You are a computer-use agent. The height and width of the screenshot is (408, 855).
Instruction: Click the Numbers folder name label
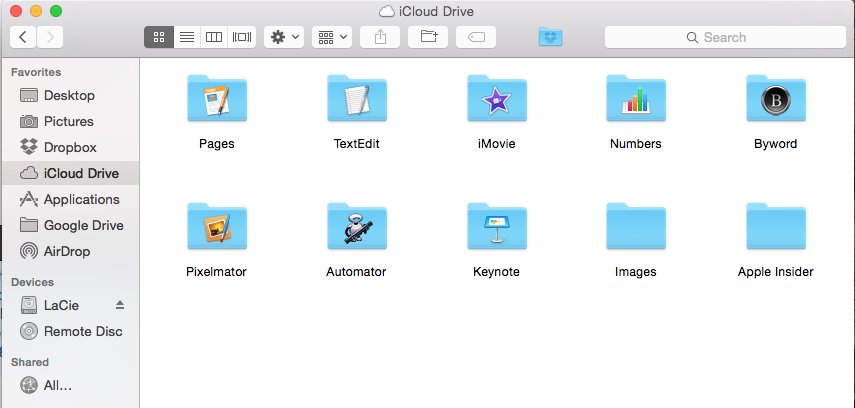(x=636, y=144)
